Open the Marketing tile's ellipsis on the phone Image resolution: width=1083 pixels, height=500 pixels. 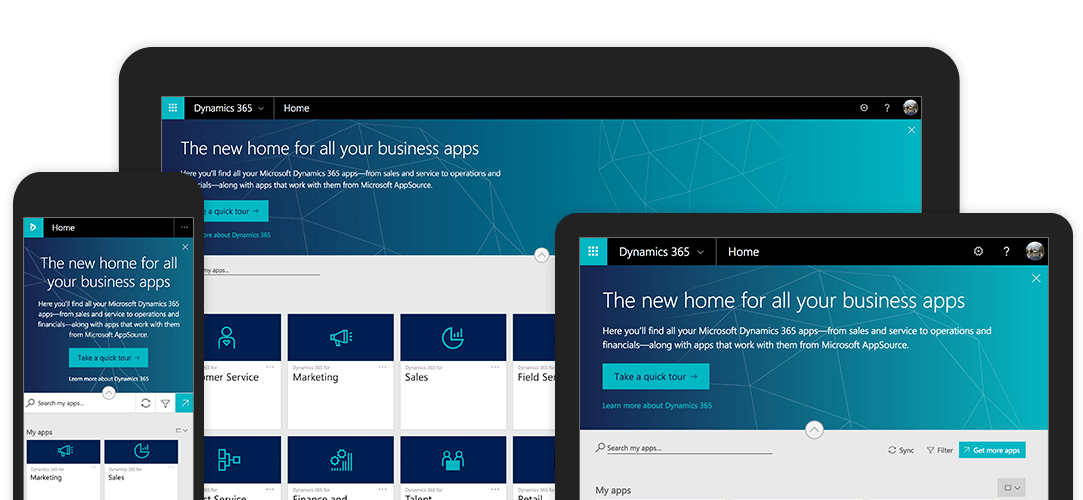click(93, 468)
